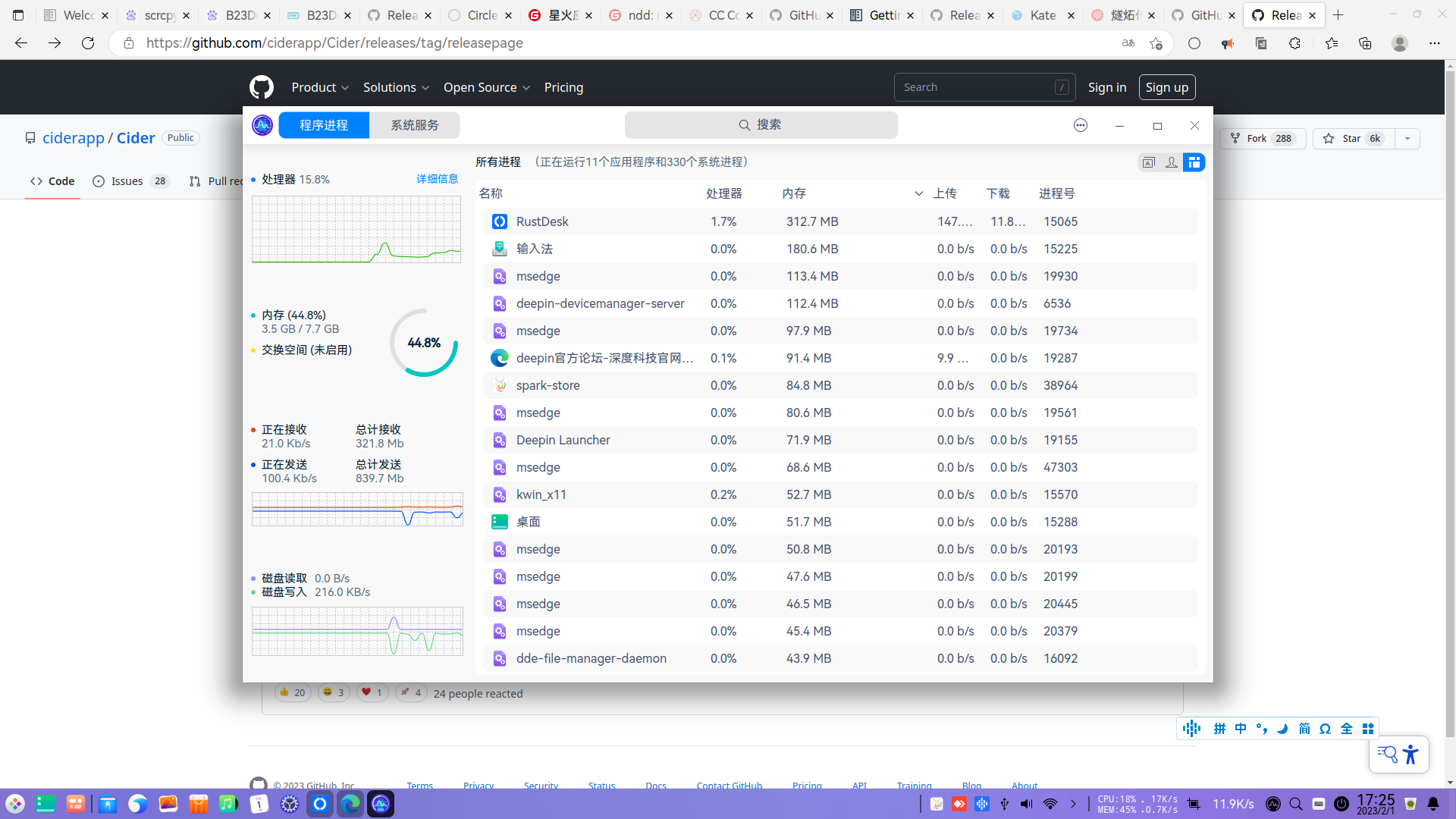This screenshot has width=1456, height=819.
Task: Open System Monitor three-dots menu
Action: tap(1081, 126)
